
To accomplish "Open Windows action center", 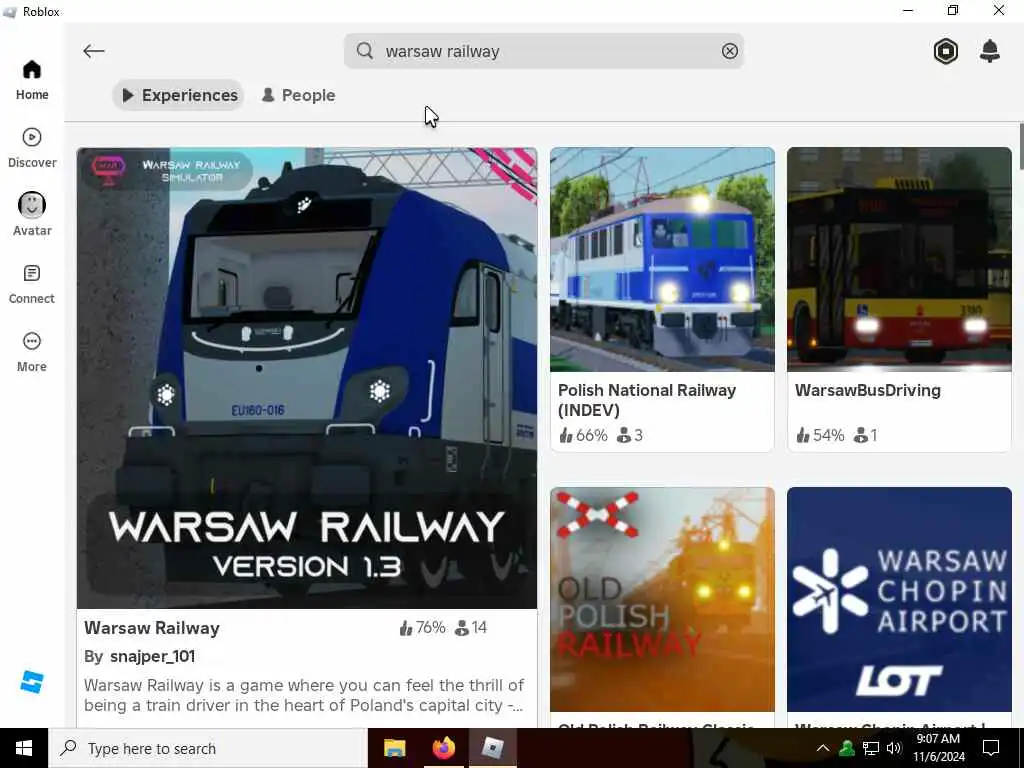I will coord(991,748).
